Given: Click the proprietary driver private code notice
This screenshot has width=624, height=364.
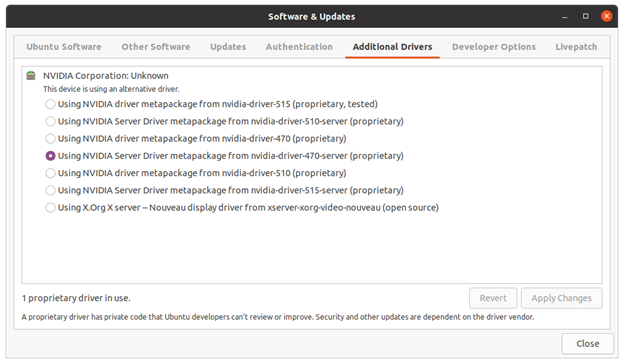Looking at the screenshot, I should click(278, 317).
